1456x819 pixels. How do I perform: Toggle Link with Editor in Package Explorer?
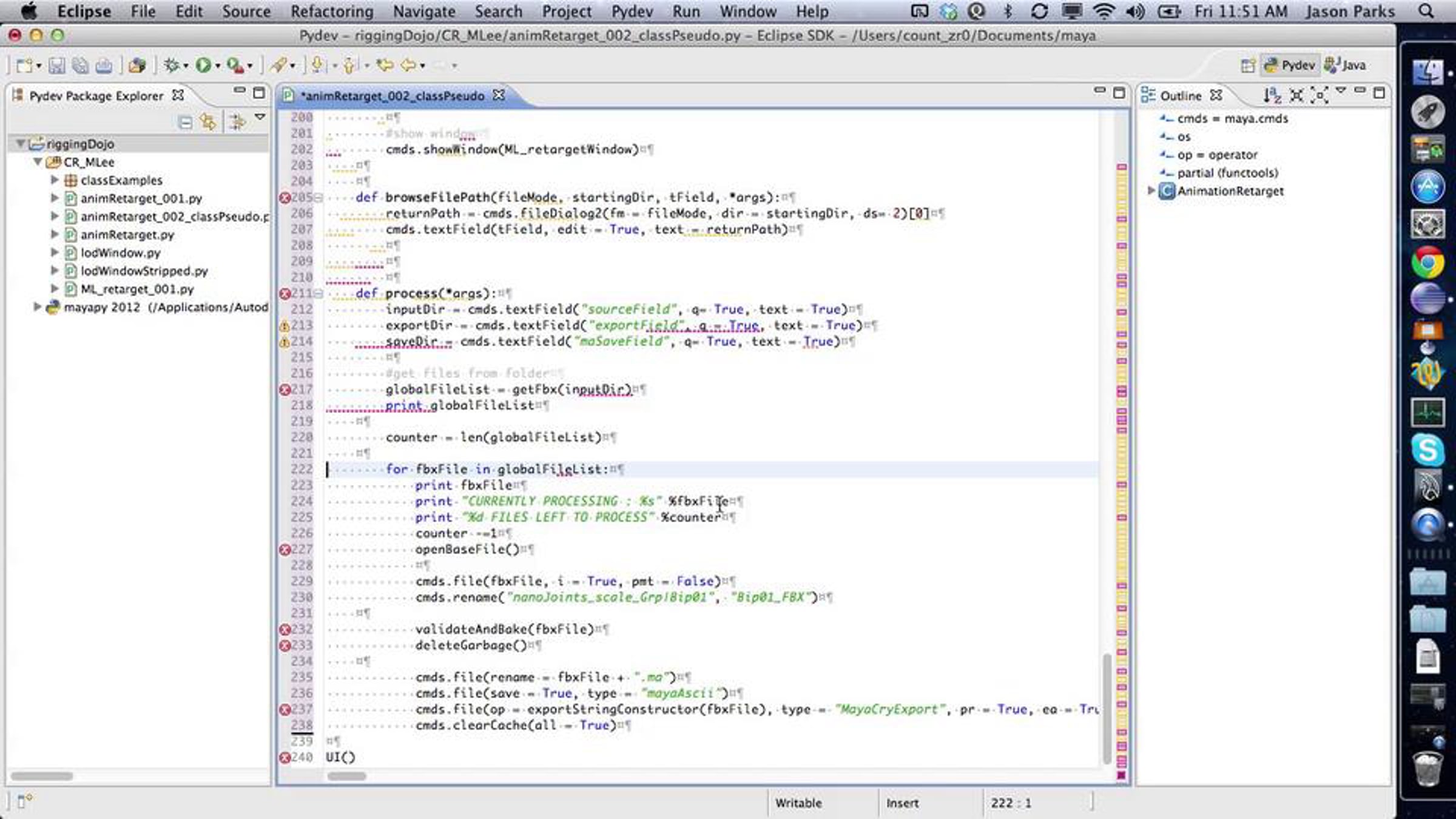tap(209, 123)
